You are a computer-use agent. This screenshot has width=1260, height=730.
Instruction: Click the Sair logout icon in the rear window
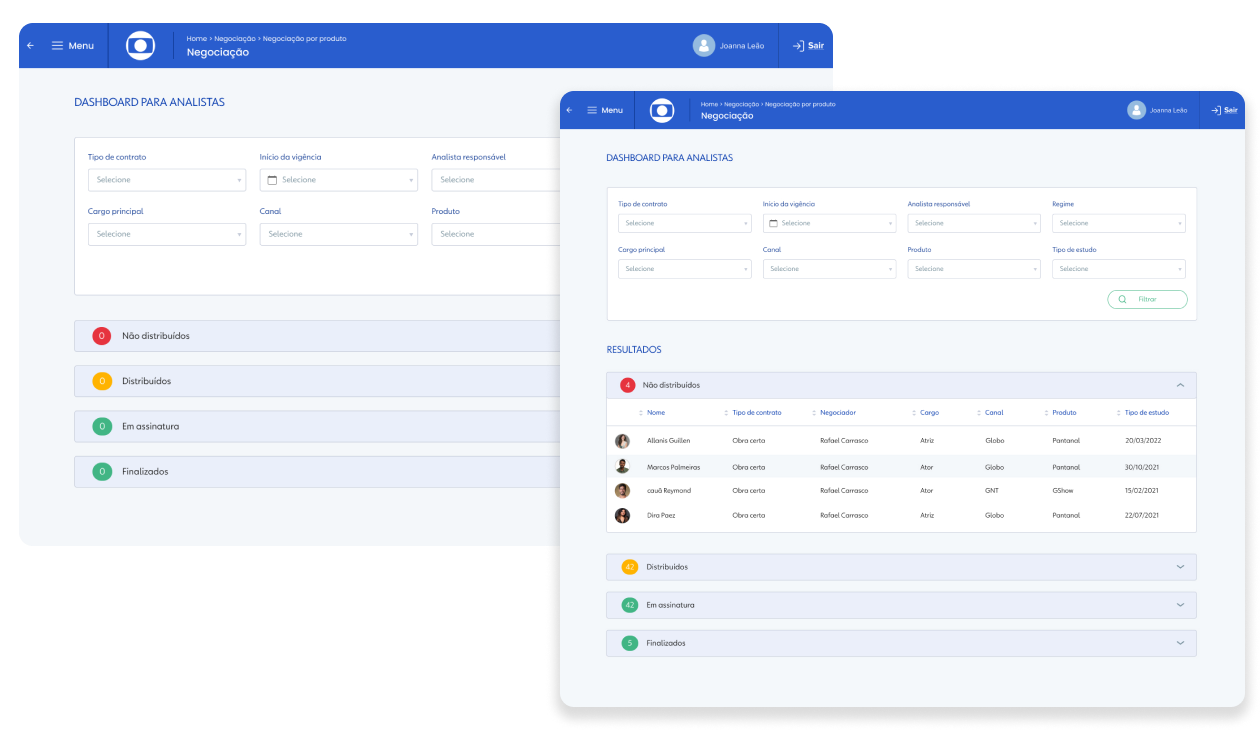798,46
